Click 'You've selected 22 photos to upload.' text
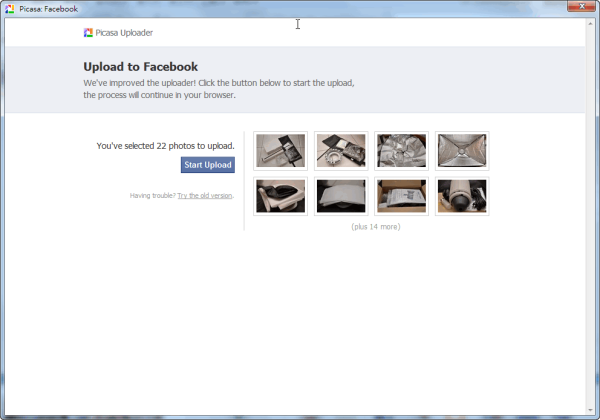The width and height of the screenshot is (600, 420). (165, 146)
